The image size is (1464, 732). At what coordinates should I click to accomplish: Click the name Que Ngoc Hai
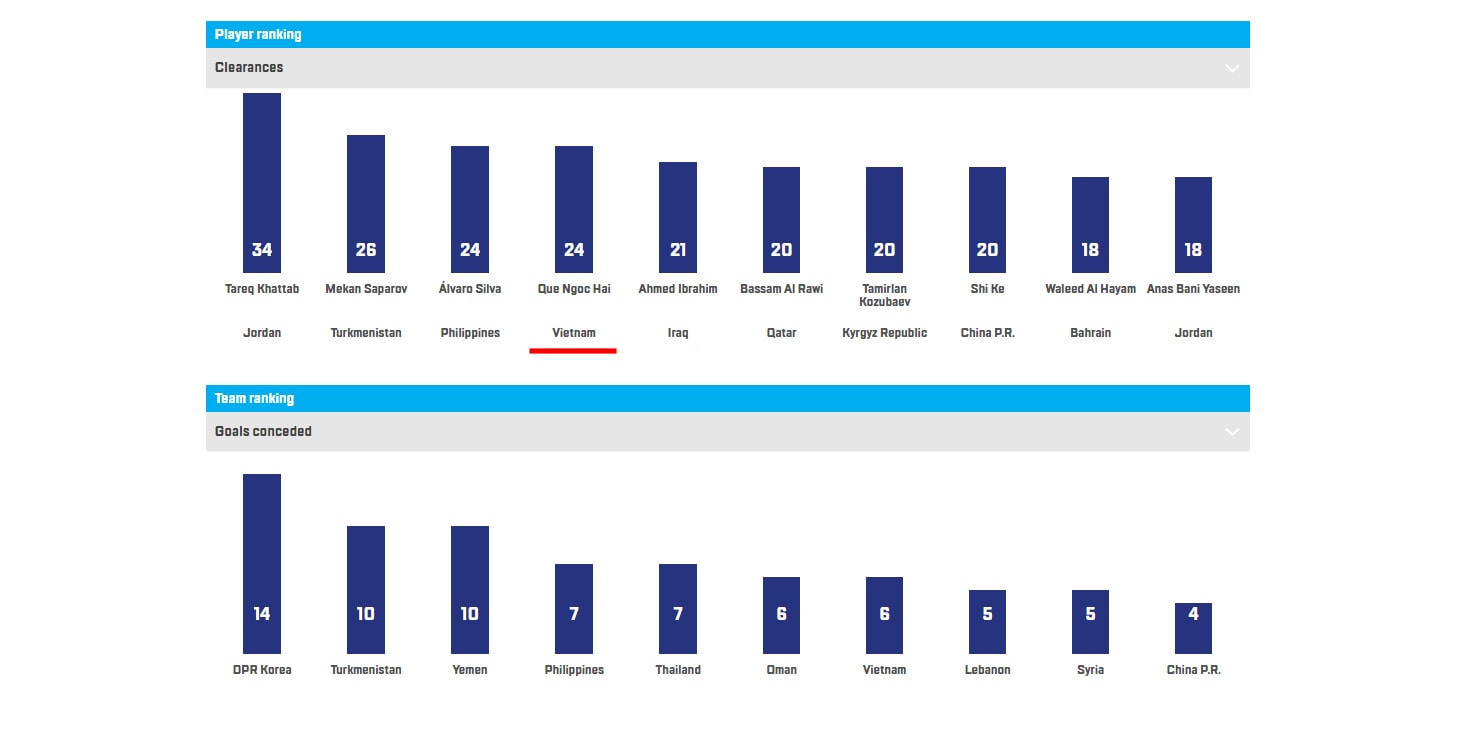click(x=574, y=289)
